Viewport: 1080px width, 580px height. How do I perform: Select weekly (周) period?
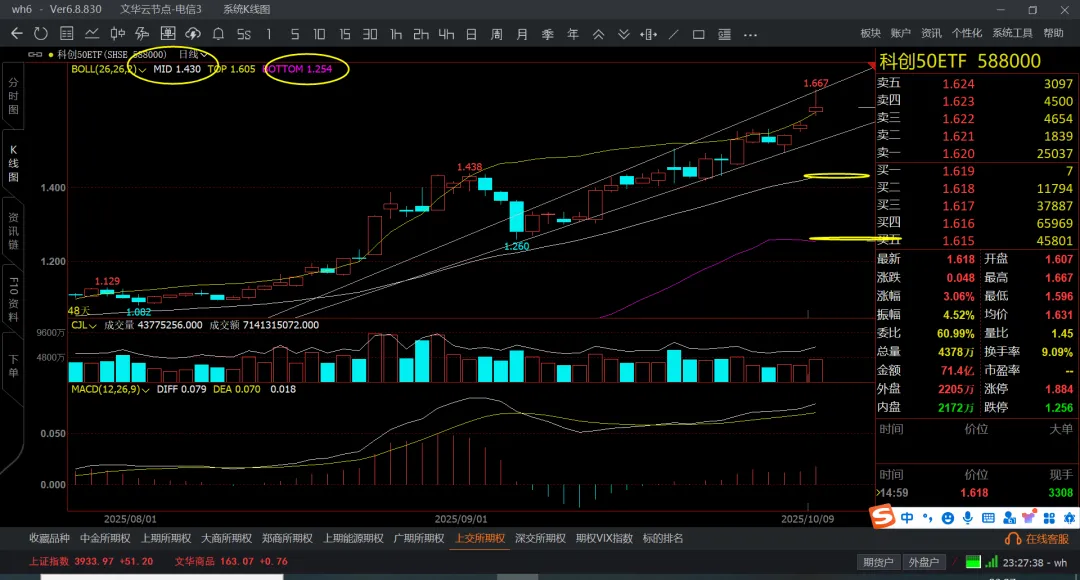coord(497,34)
